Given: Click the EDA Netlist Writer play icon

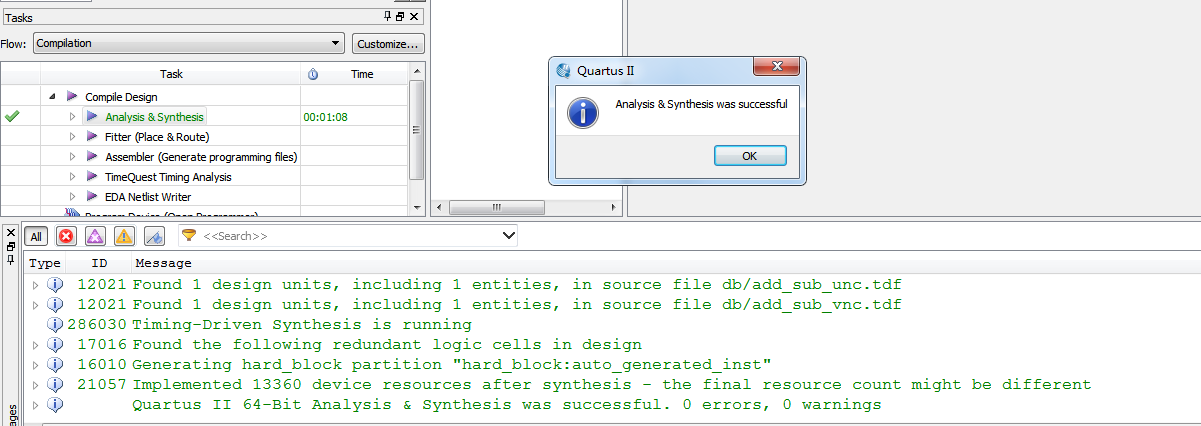Looking at the screenshot, I should coord(92,197).
